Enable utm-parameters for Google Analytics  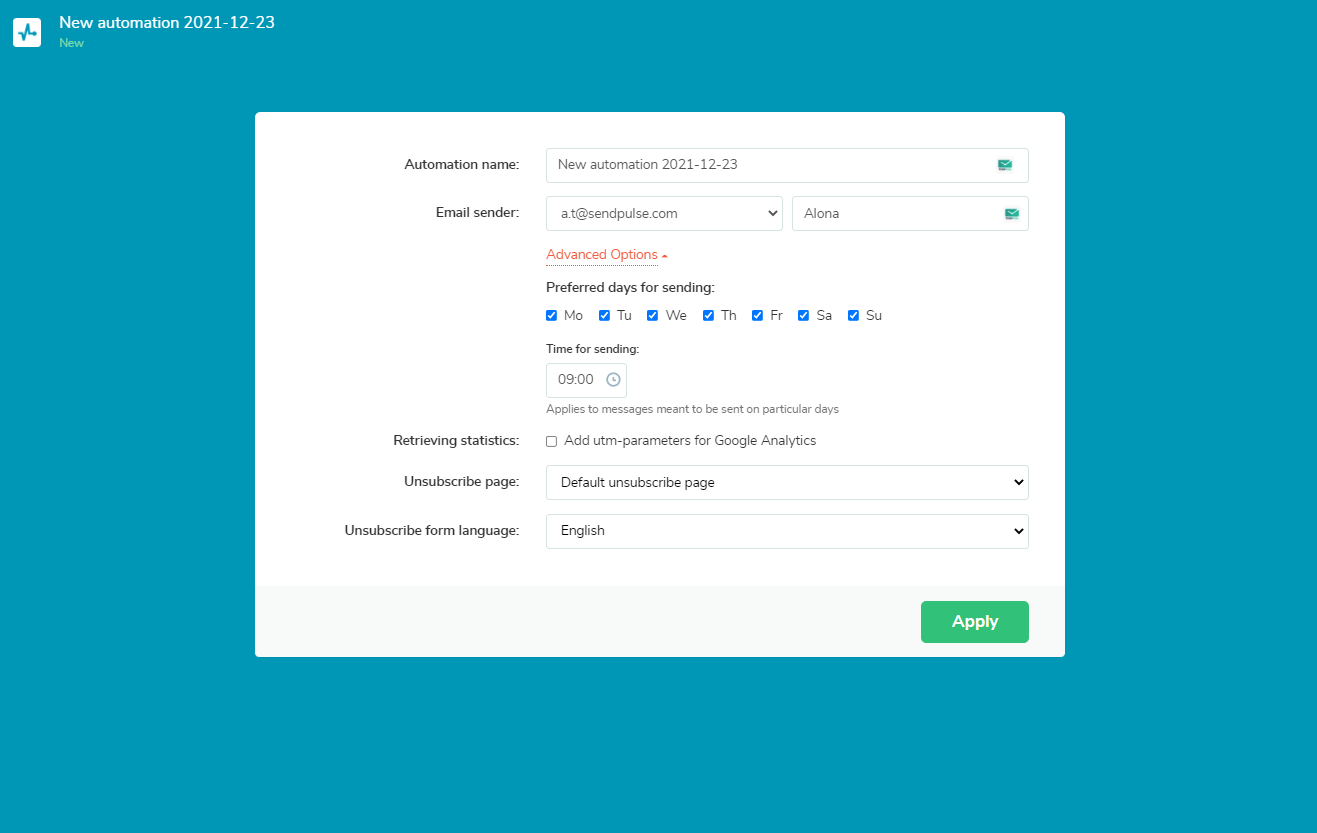(551, 441)
